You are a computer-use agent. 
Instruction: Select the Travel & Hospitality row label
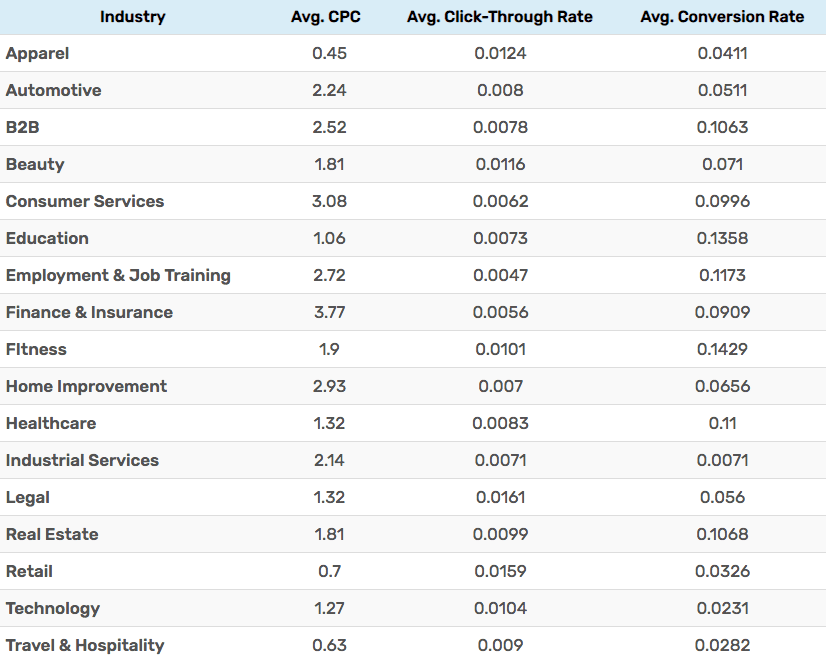(85, 645)
